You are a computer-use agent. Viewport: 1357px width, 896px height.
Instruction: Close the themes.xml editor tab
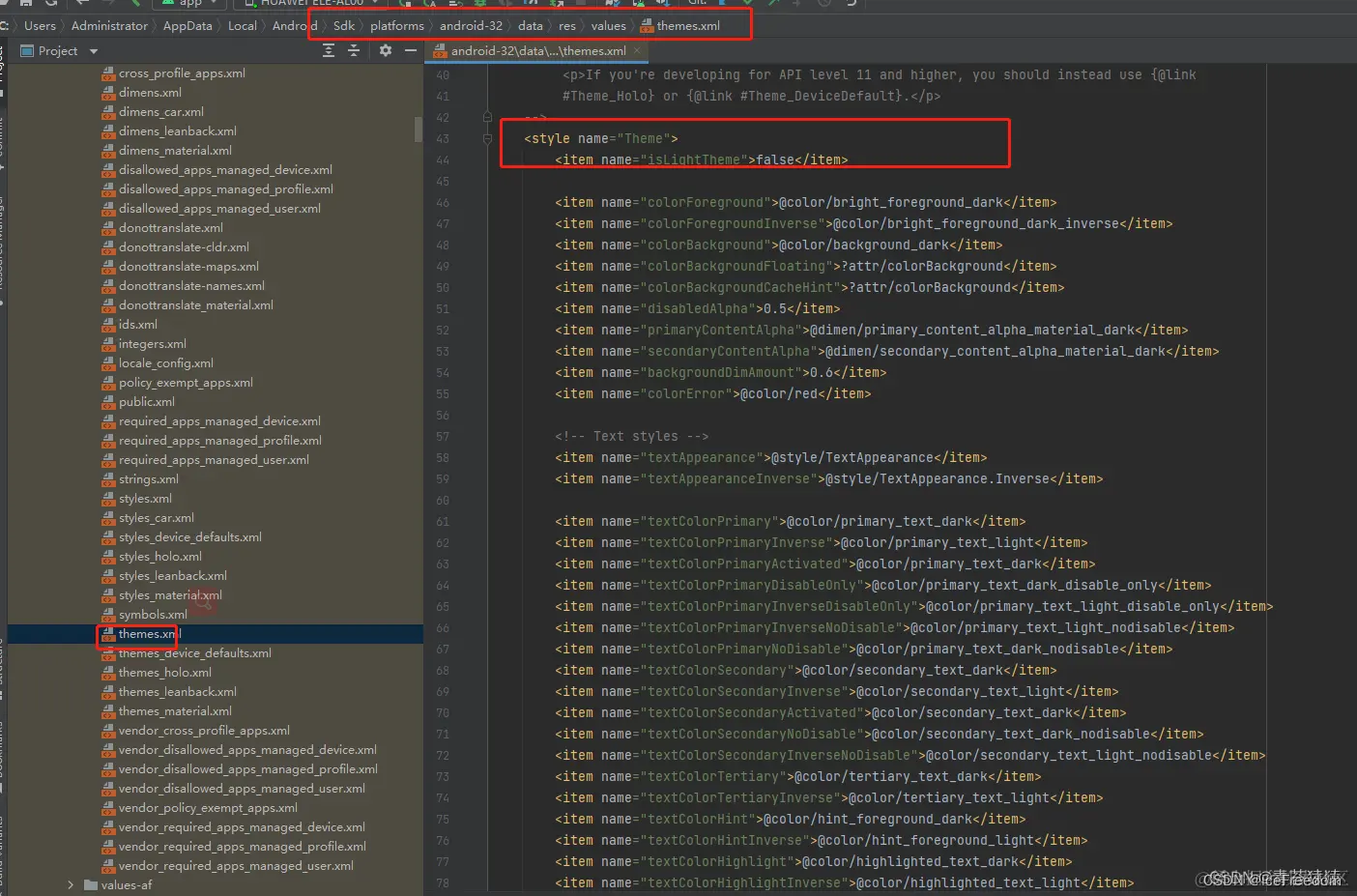tap(637, 50)
